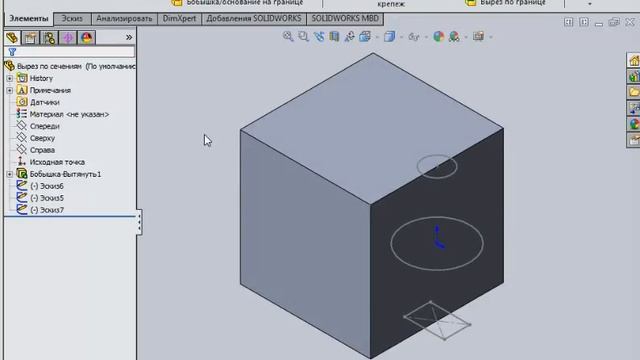This screenshot has height=360, width=640.
Task: Open the Display Style dropdown arrow
Action: coord(401,37)
